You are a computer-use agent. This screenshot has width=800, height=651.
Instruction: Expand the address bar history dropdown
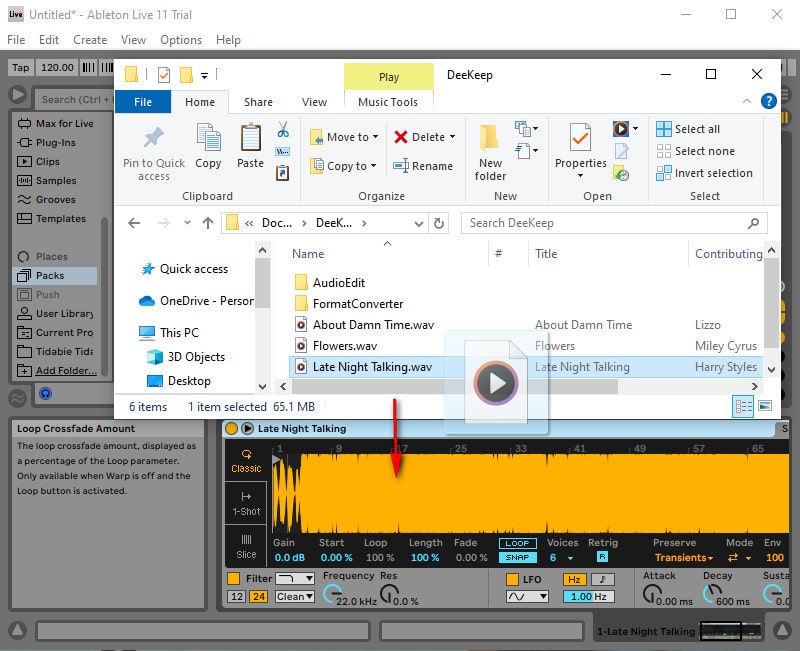(418, 223)
